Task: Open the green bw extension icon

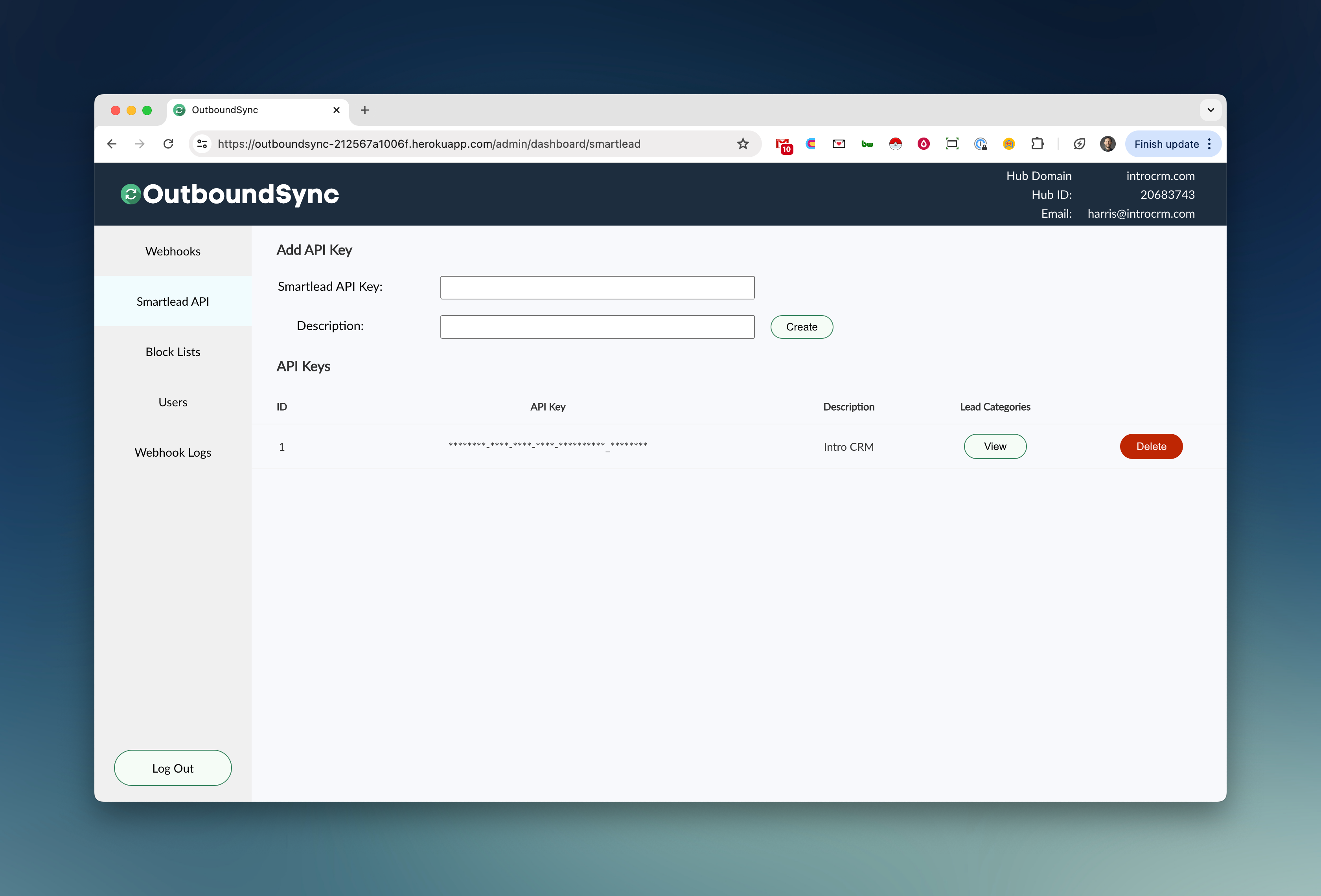Action: coord(867,144)
